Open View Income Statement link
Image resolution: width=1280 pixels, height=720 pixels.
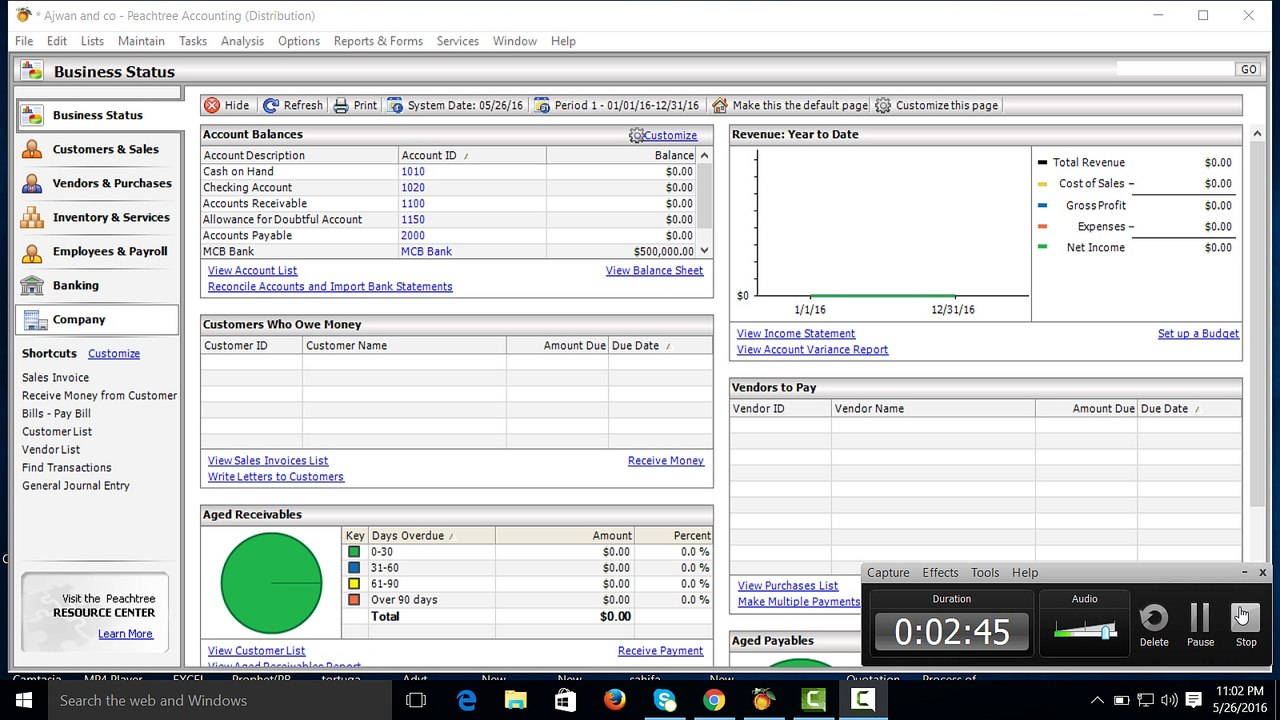pos(796,334)
